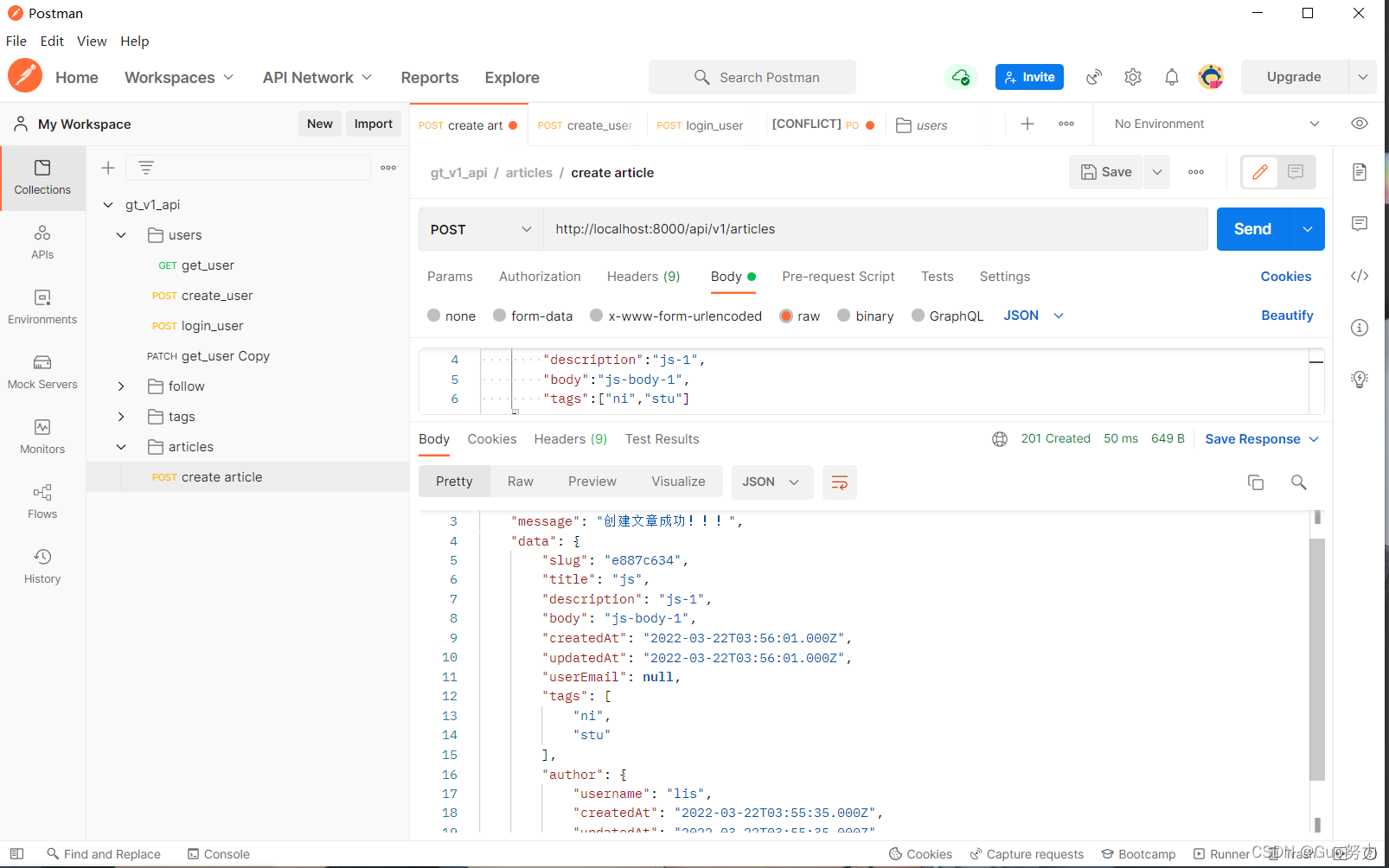The height and width of the screenshot is (868, 1389).
Task: Open the HTTP method POST dropdown
Action: (x=481, y=229)
